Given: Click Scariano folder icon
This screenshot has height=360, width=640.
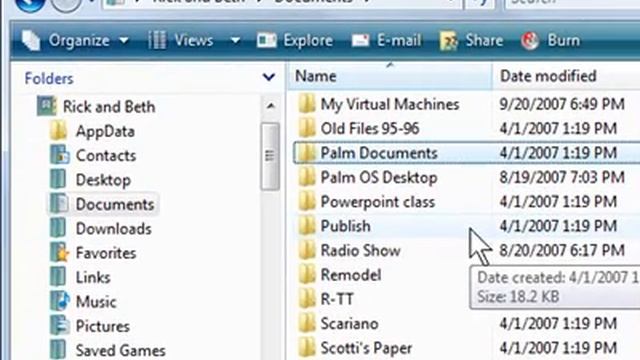Looking at the screenshot, I should tap(307, 323).
